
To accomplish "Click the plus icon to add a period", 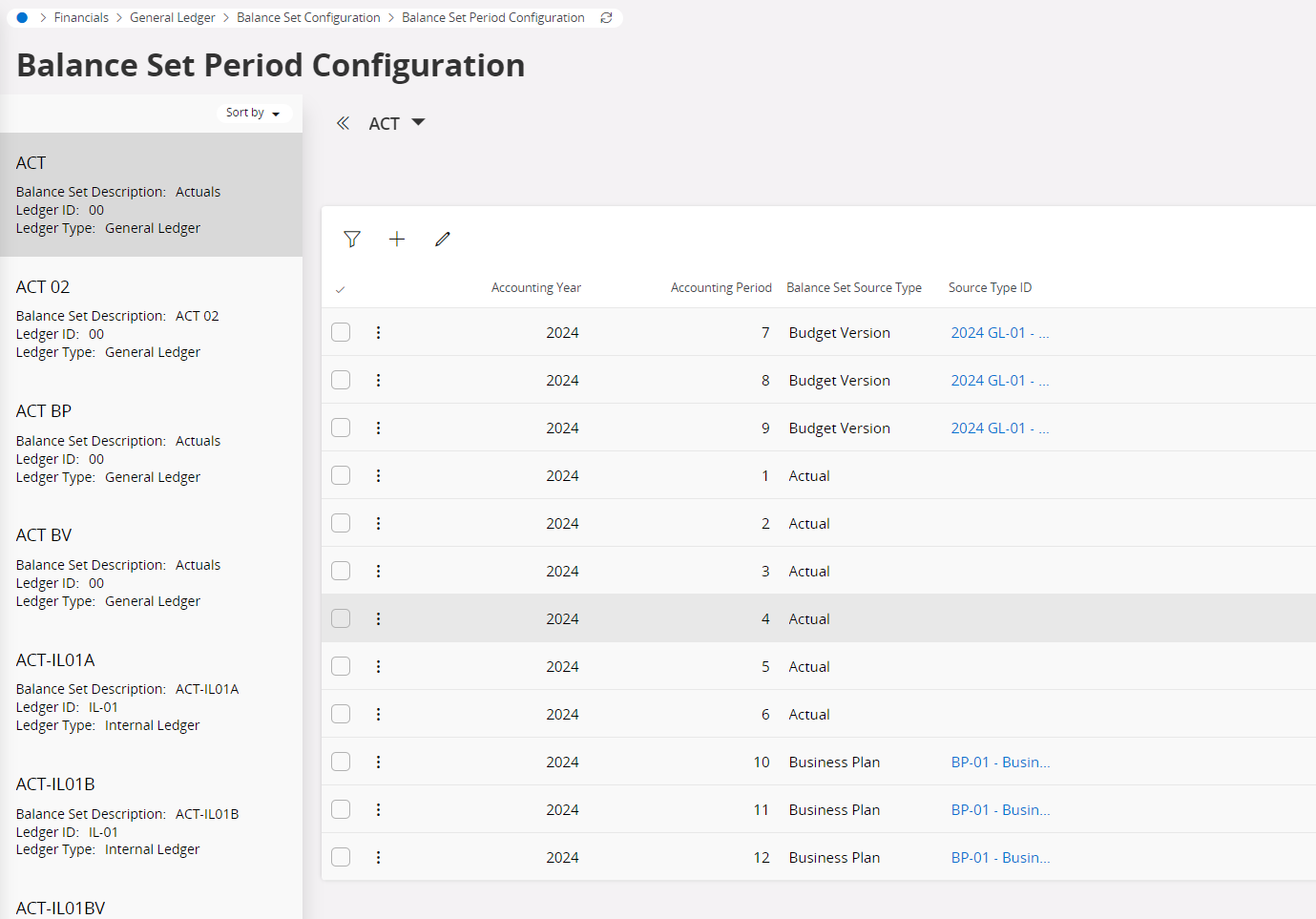I will click(397, 239).
